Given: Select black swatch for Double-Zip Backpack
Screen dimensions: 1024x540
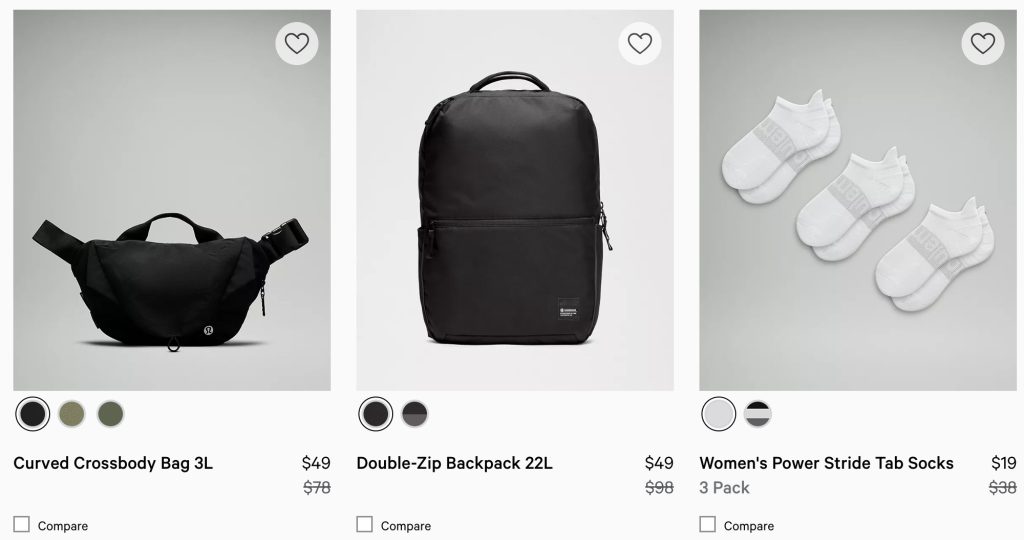Looking at the screenshot, I should tap(376, 413).
